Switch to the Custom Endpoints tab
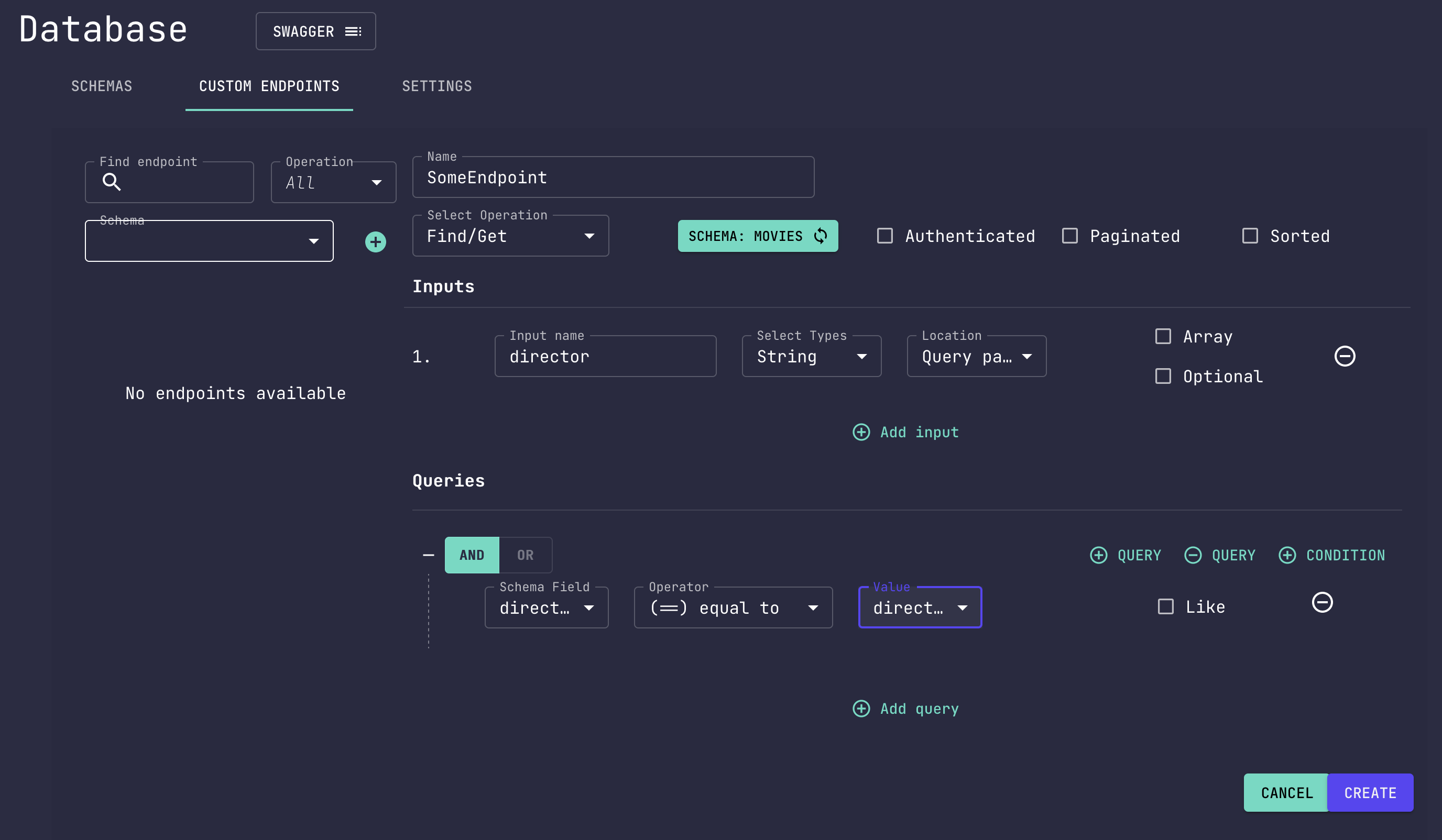 pyautogui.click(x=269, y=86)
